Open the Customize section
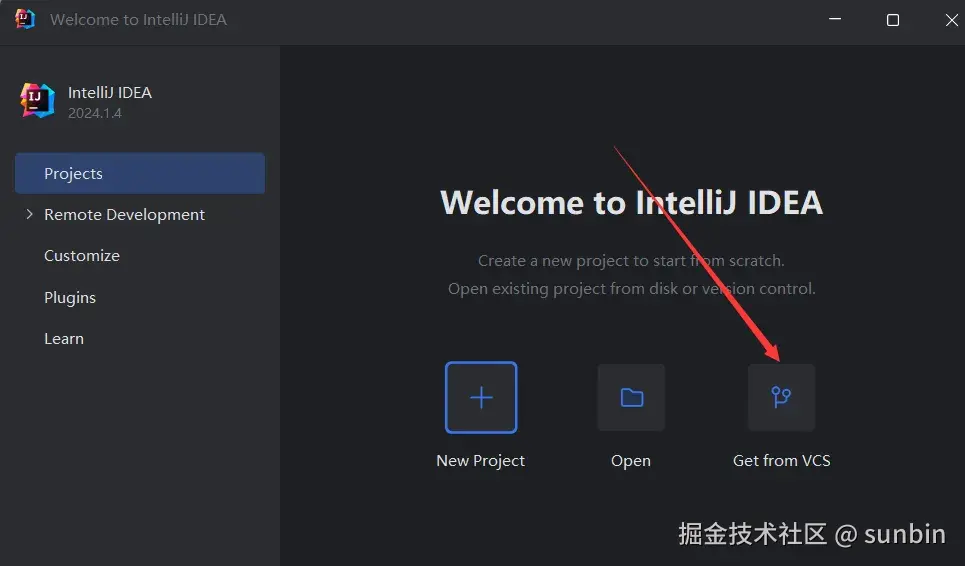965x566 pixels. pos(82,255)
